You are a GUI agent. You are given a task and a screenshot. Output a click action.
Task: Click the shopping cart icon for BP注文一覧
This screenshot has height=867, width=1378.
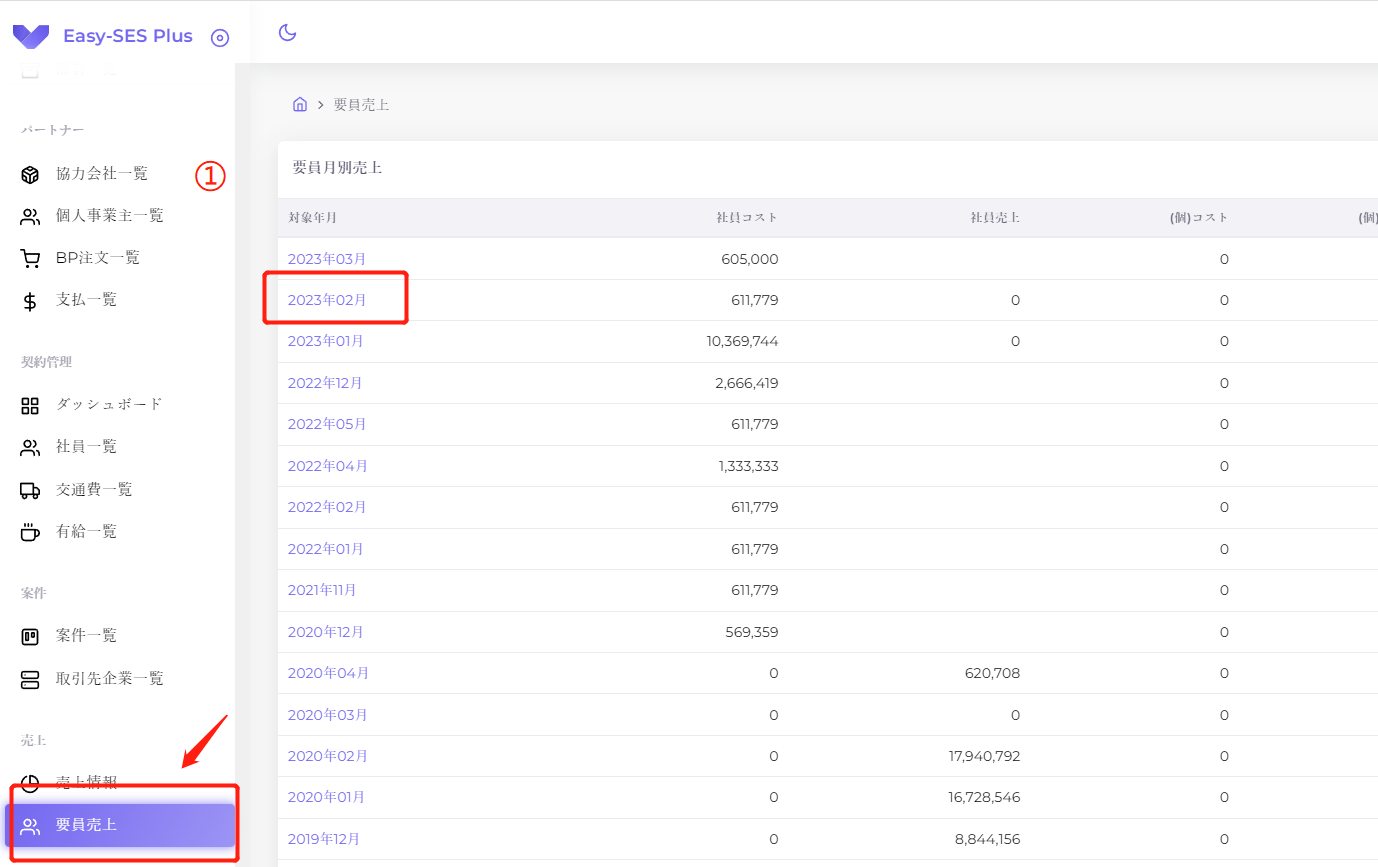tap(30, 258)
